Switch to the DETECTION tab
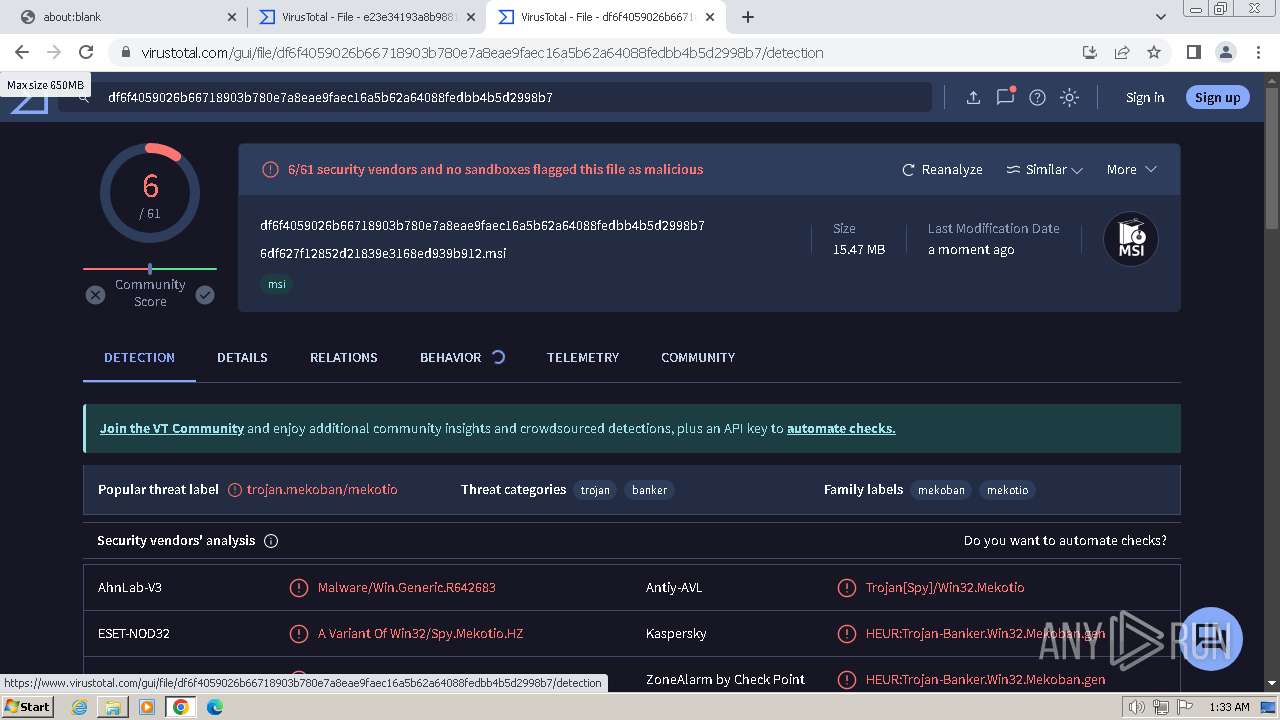Screen dimensions: 1280x720 (x=139, y=357)
